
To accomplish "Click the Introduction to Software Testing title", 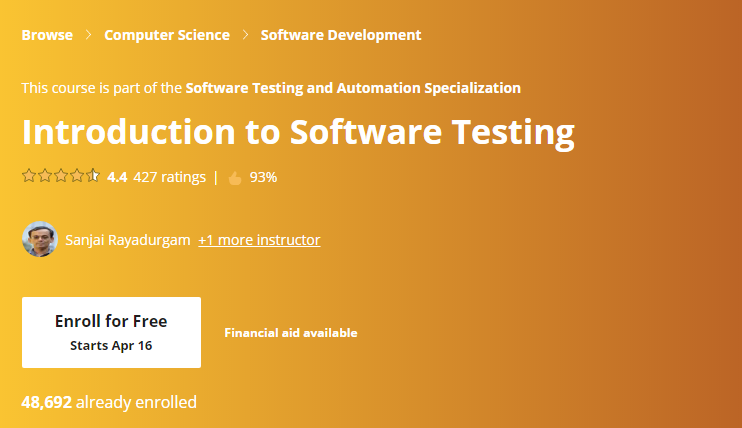I will point(298,133).
